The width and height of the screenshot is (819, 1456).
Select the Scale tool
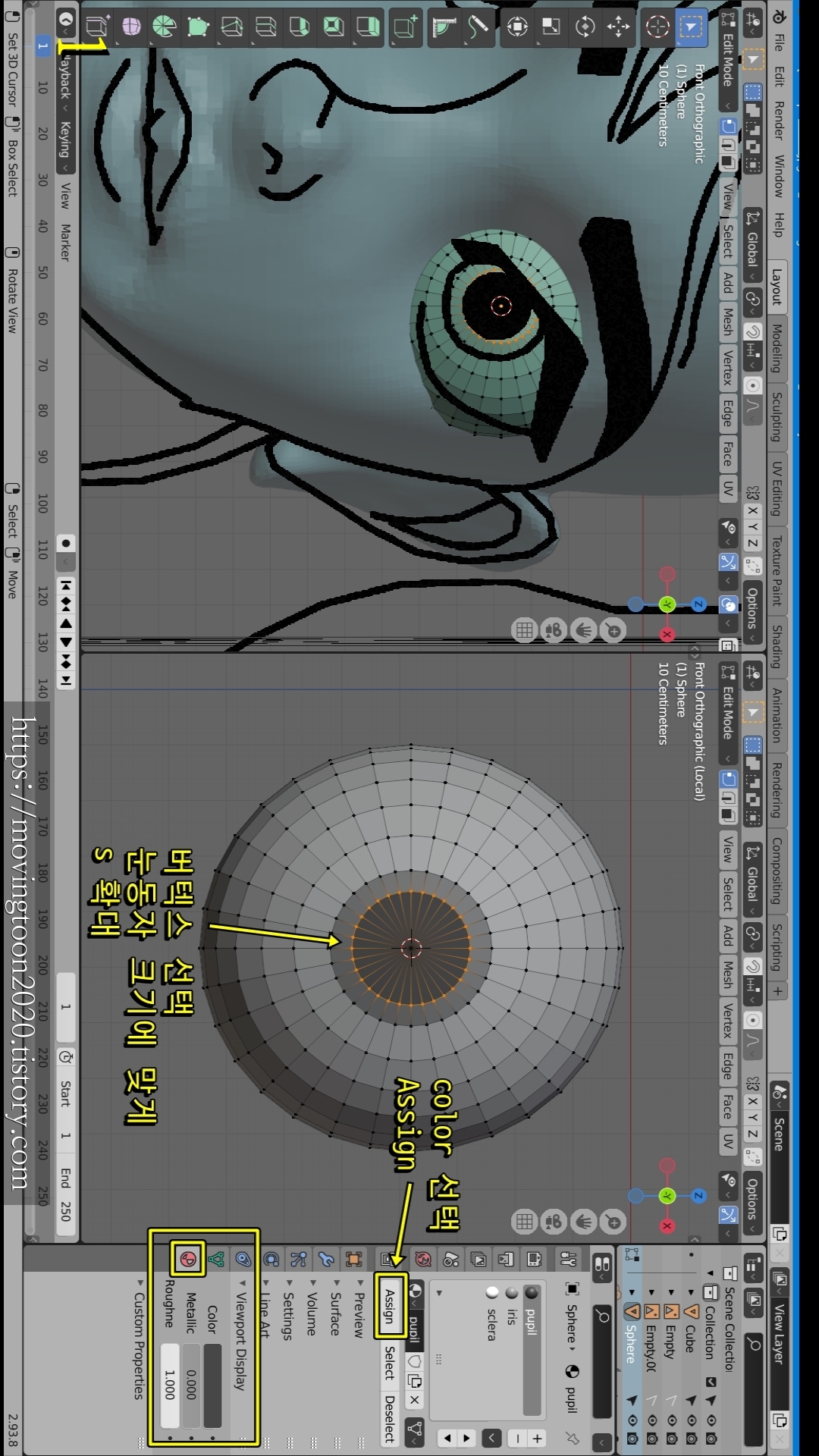(x=551, y=27)
